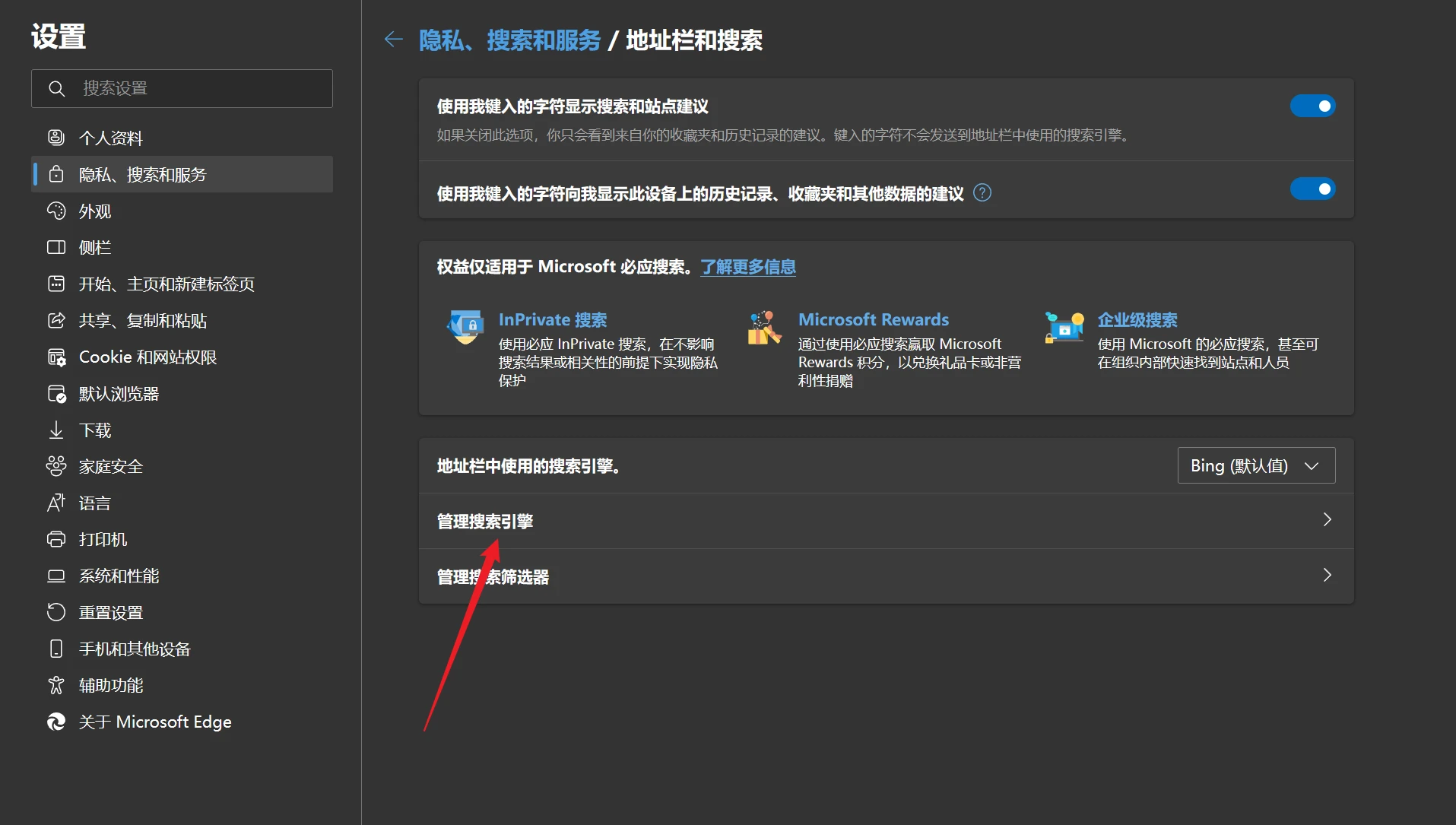Click the 侧栏 panel icon
The height and width of the screenshot is (825, 1456).
point(56,247)
